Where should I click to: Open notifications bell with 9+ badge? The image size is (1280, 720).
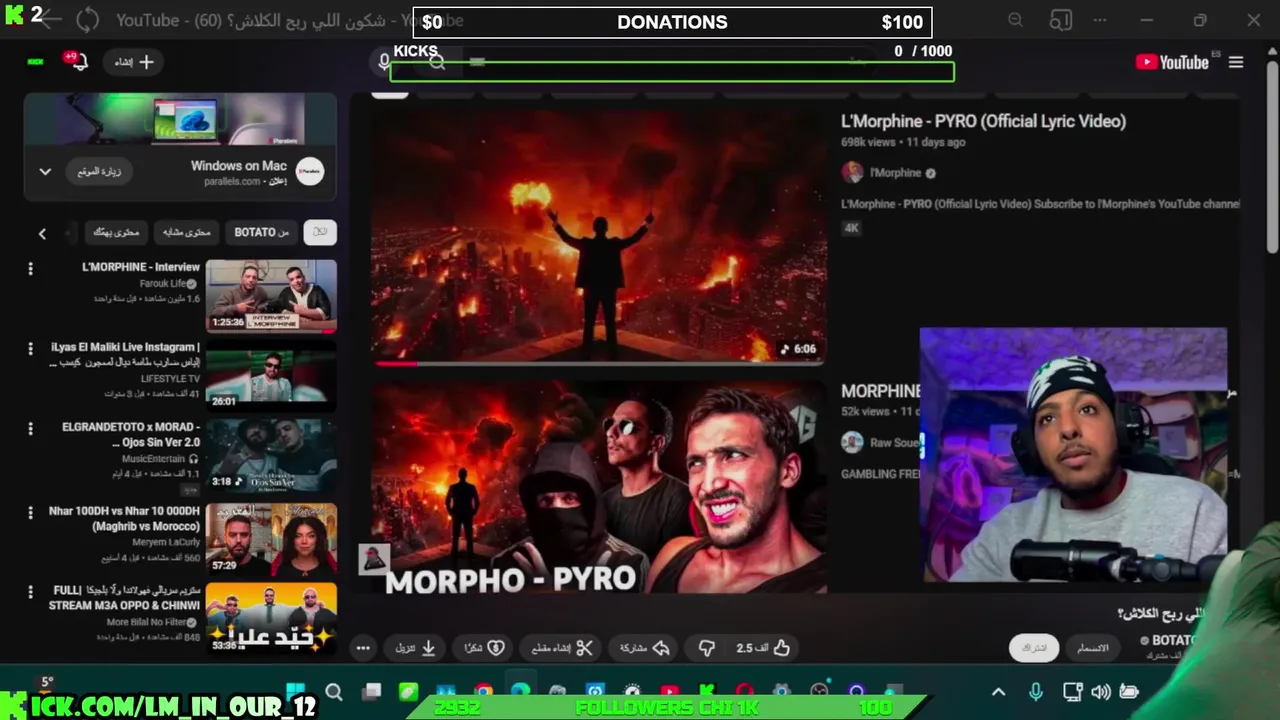(x=77, y=61)
